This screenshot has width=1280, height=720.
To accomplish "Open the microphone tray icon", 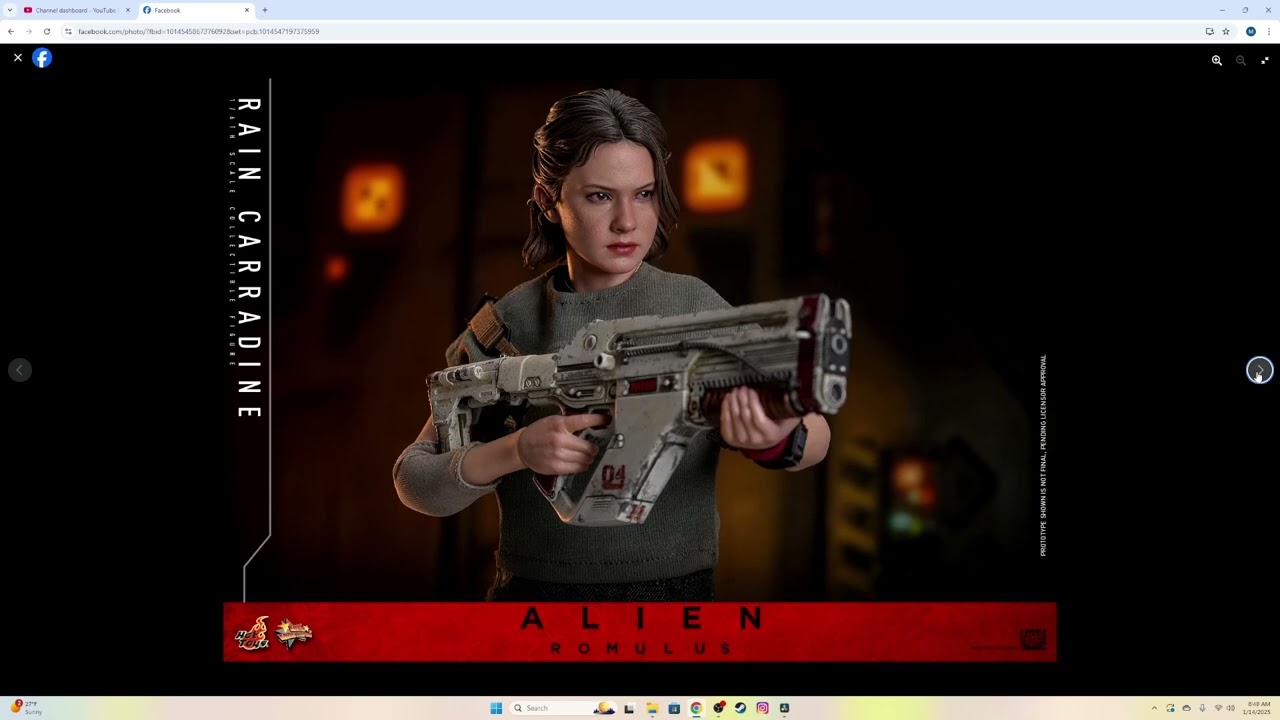I will [1202, 708].
